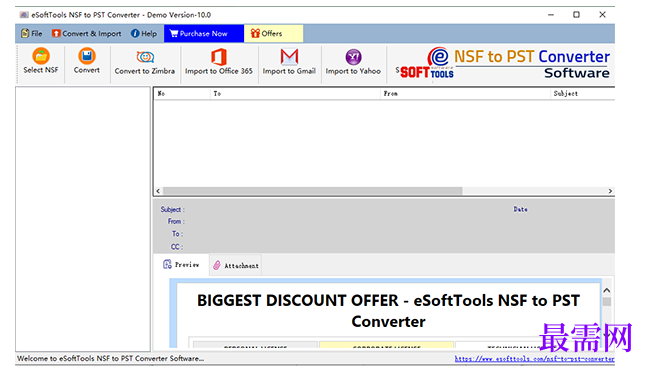Screen dimensions: 651x369
Task: Start Import to Gmail
Action: tap(289, 62)
